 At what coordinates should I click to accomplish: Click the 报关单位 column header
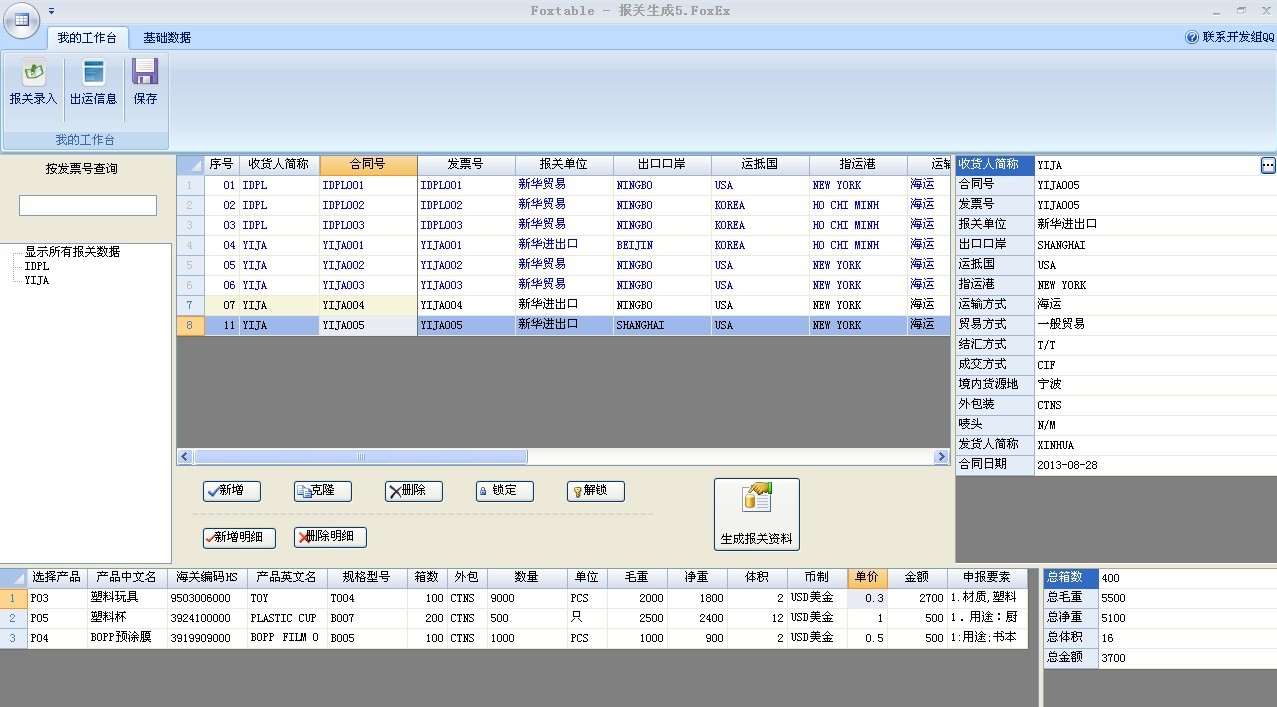(564, 165)
